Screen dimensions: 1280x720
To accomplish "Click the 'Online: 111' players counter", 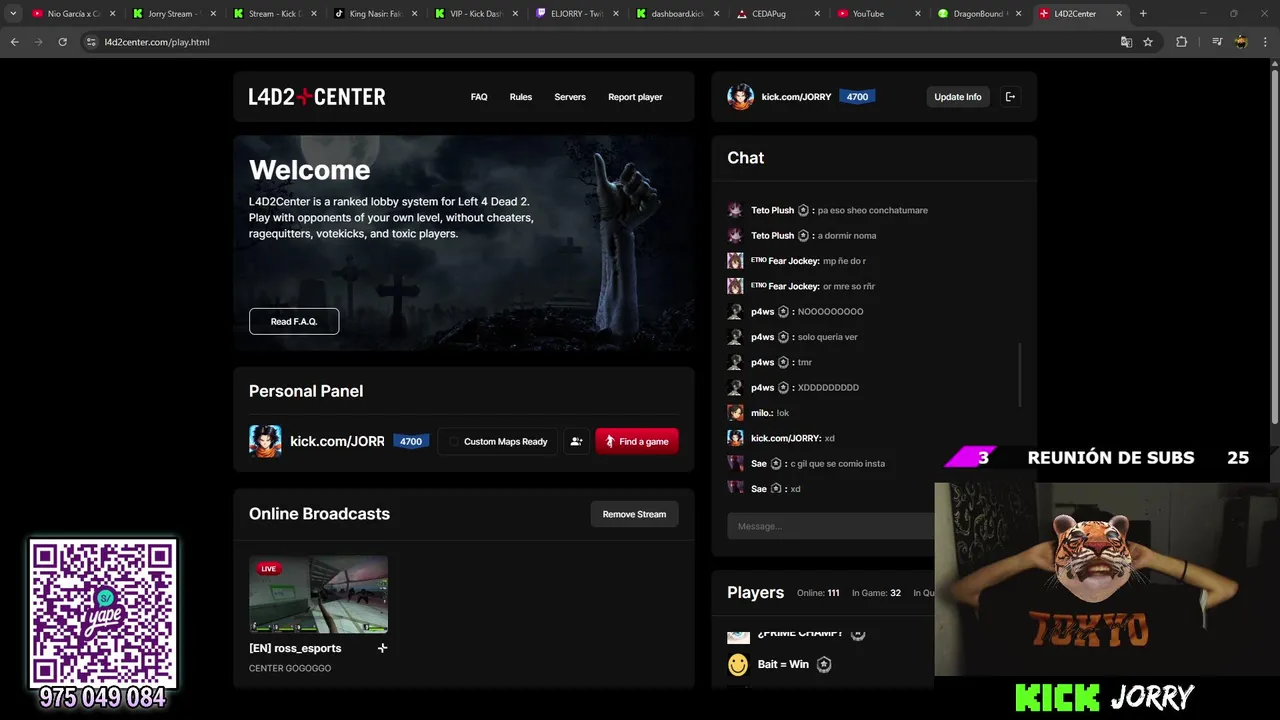I will coord(818,593).
